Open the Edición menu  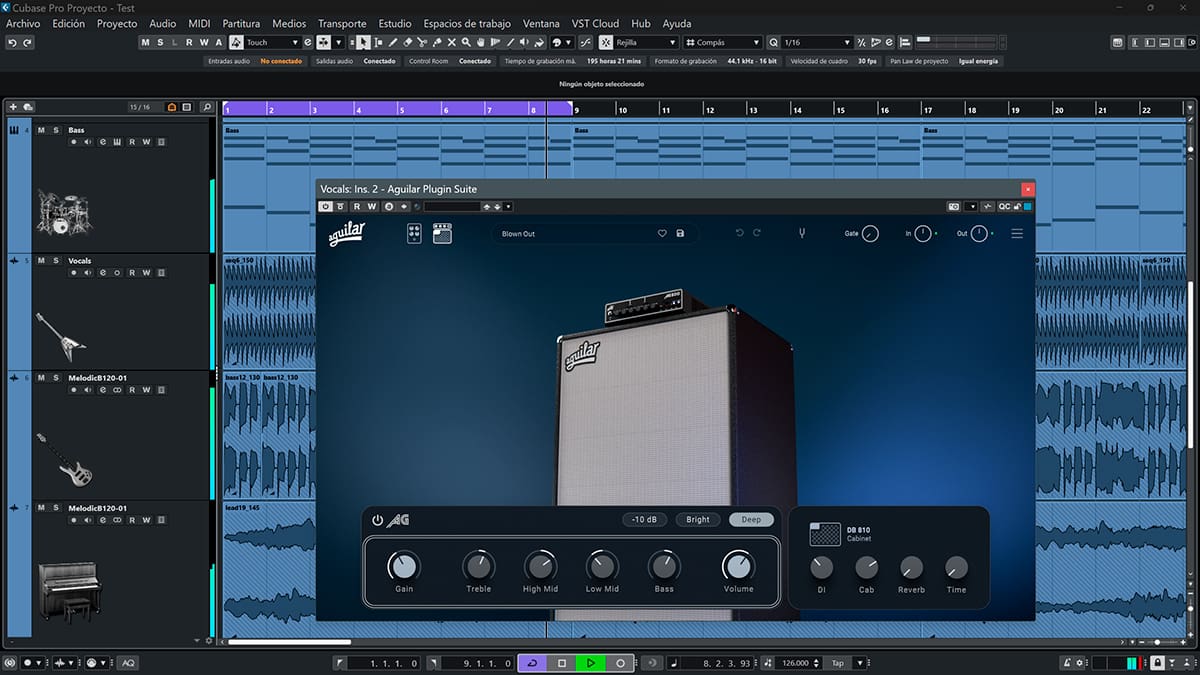pos(69,23)
